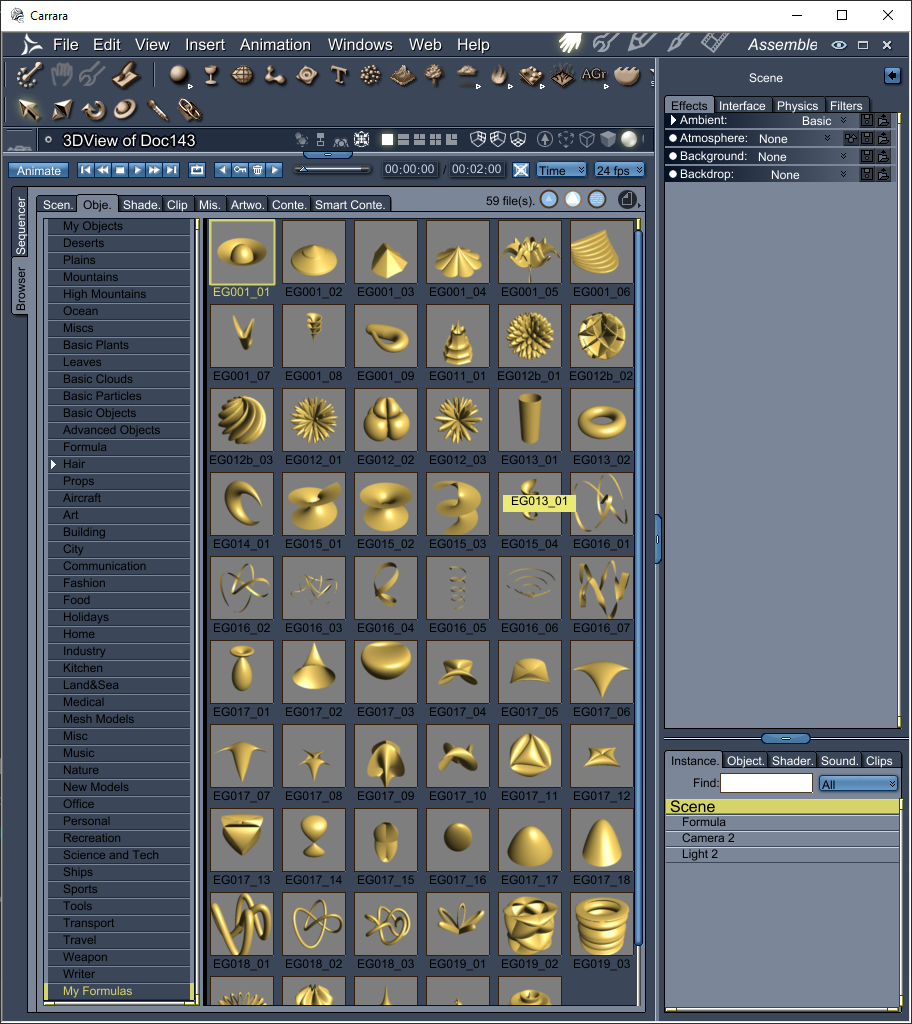Select the My Formulas category
The width and height of the screenshot is (912, 1024).
[119, 991]
